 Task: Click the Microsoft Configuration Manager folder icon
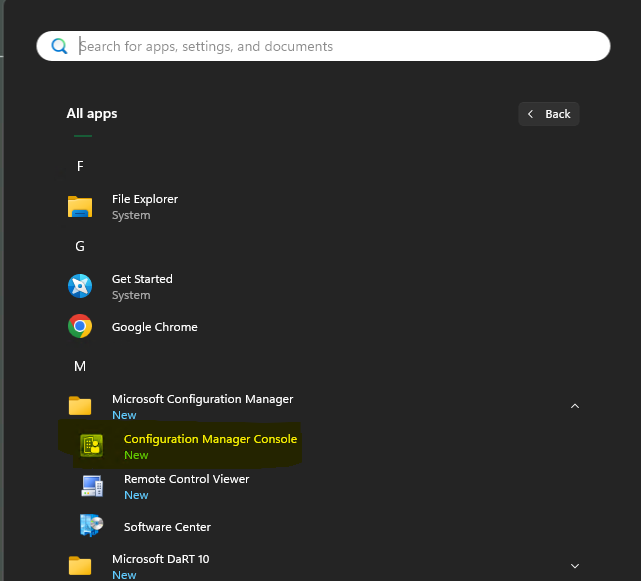pyautogui.click(x=80, y=406)
